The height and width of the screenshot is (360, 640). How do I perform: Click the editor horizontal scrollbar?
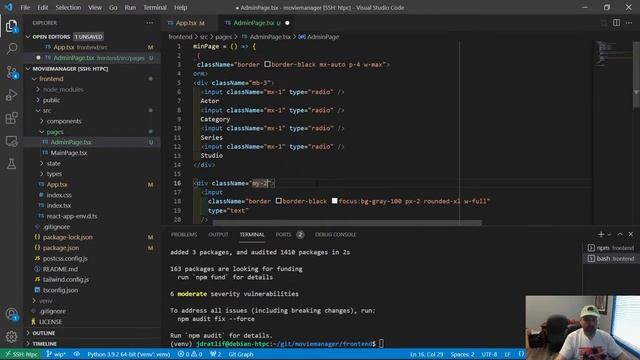(x=347, y=223)
